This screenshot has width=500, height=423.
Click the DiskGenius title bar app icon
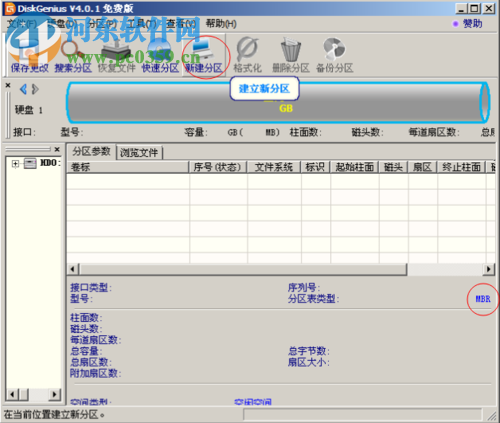click(x=10, y=8)
